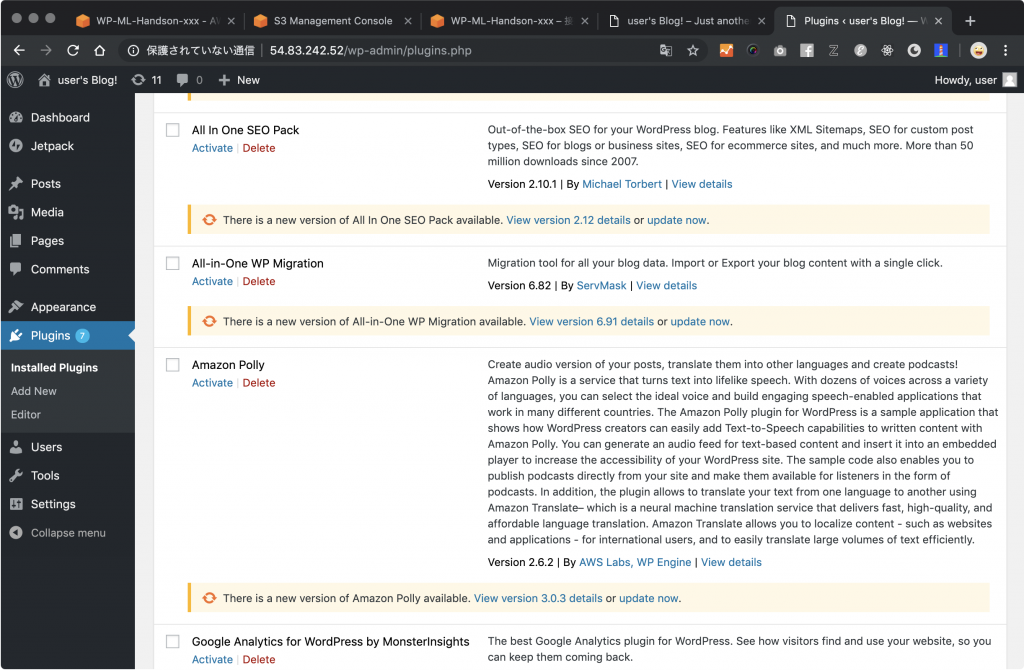Tick the All In One SEO Pack checkbox
The width and height of the screenshot is (1024, 670).
coord(172,130)
